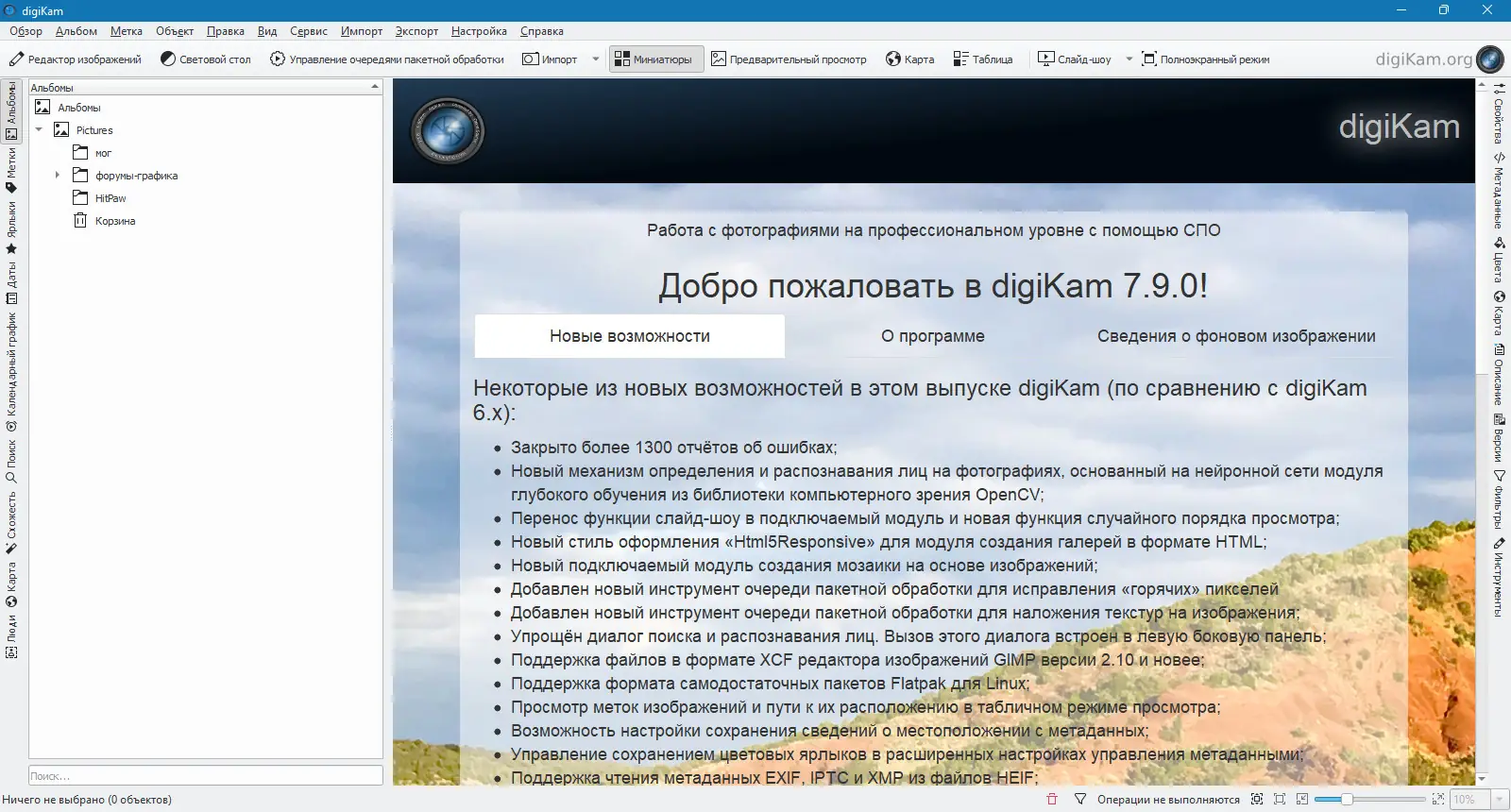Select the Ярлыки left sidebar tab
This screenshot has height=812, width=1511.
(x=11, y=228)
